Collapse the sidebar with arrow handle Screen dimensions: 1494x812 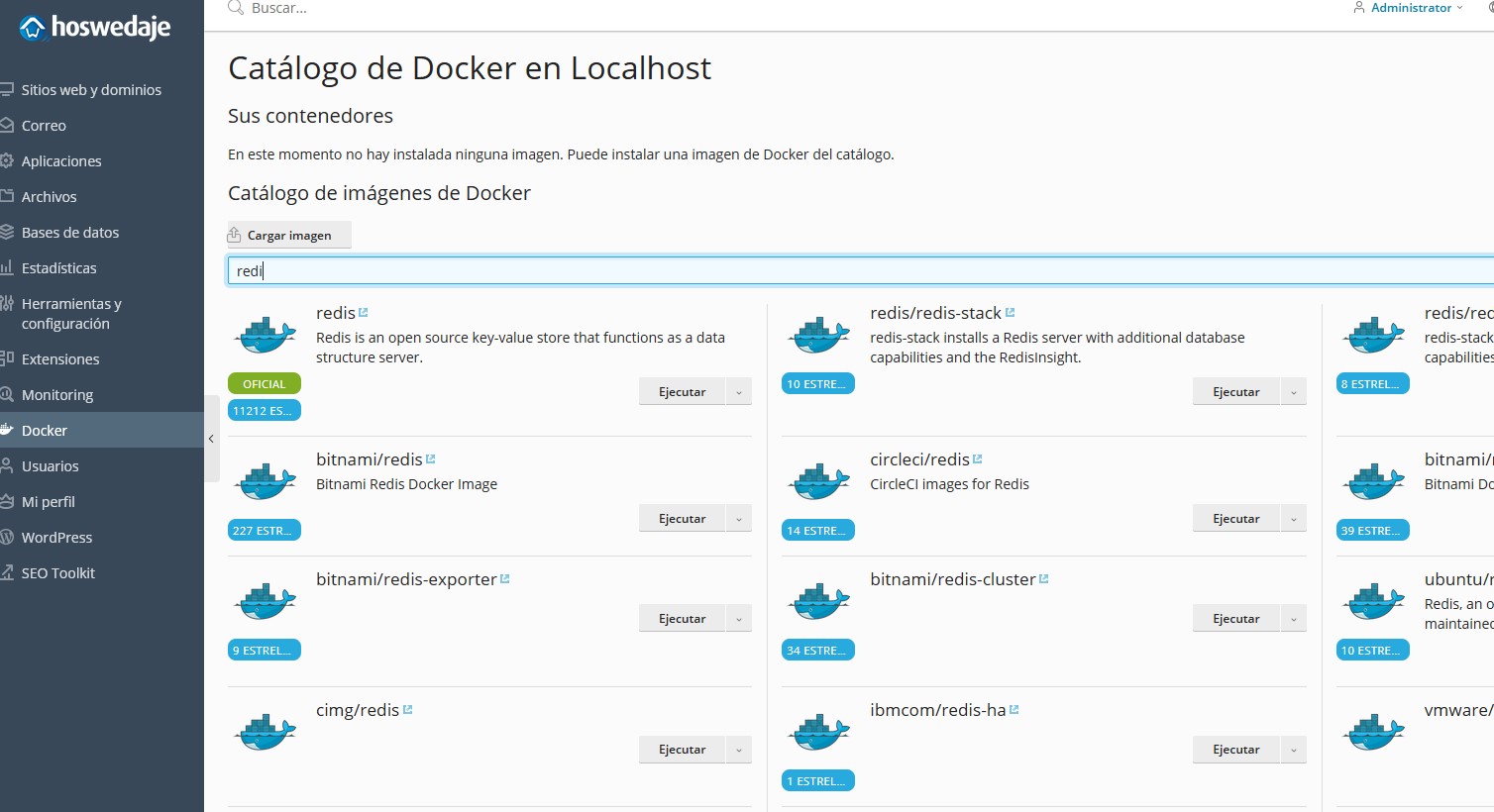tap(211, 438)
